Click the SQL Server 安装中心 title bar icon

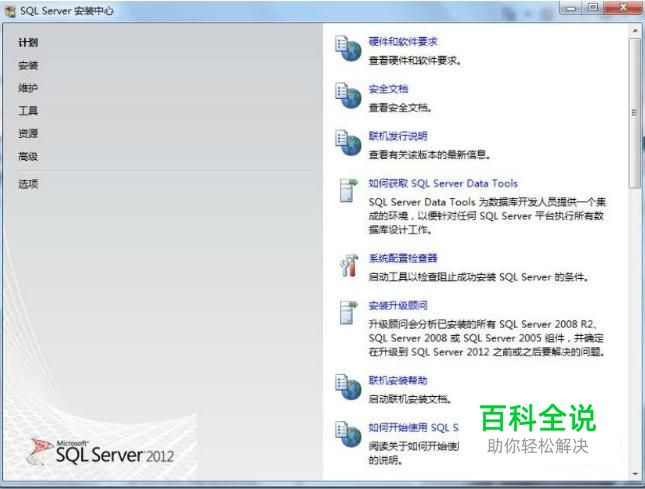(10, 11)
